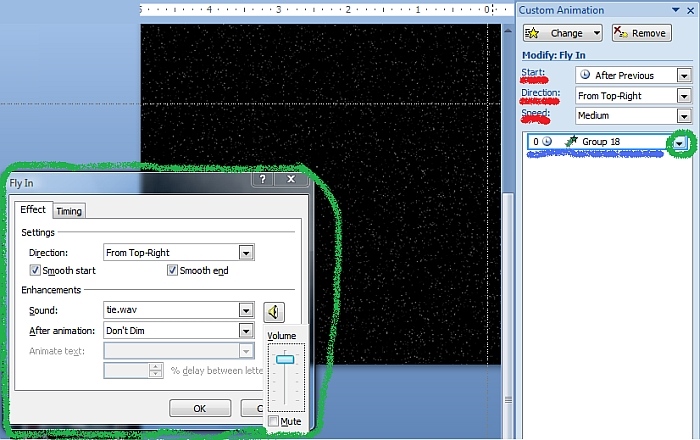The width and height of the screenshot is (700, 440).
Task: Close the Custom Animation task pane
Action: (x=689, y=10)
